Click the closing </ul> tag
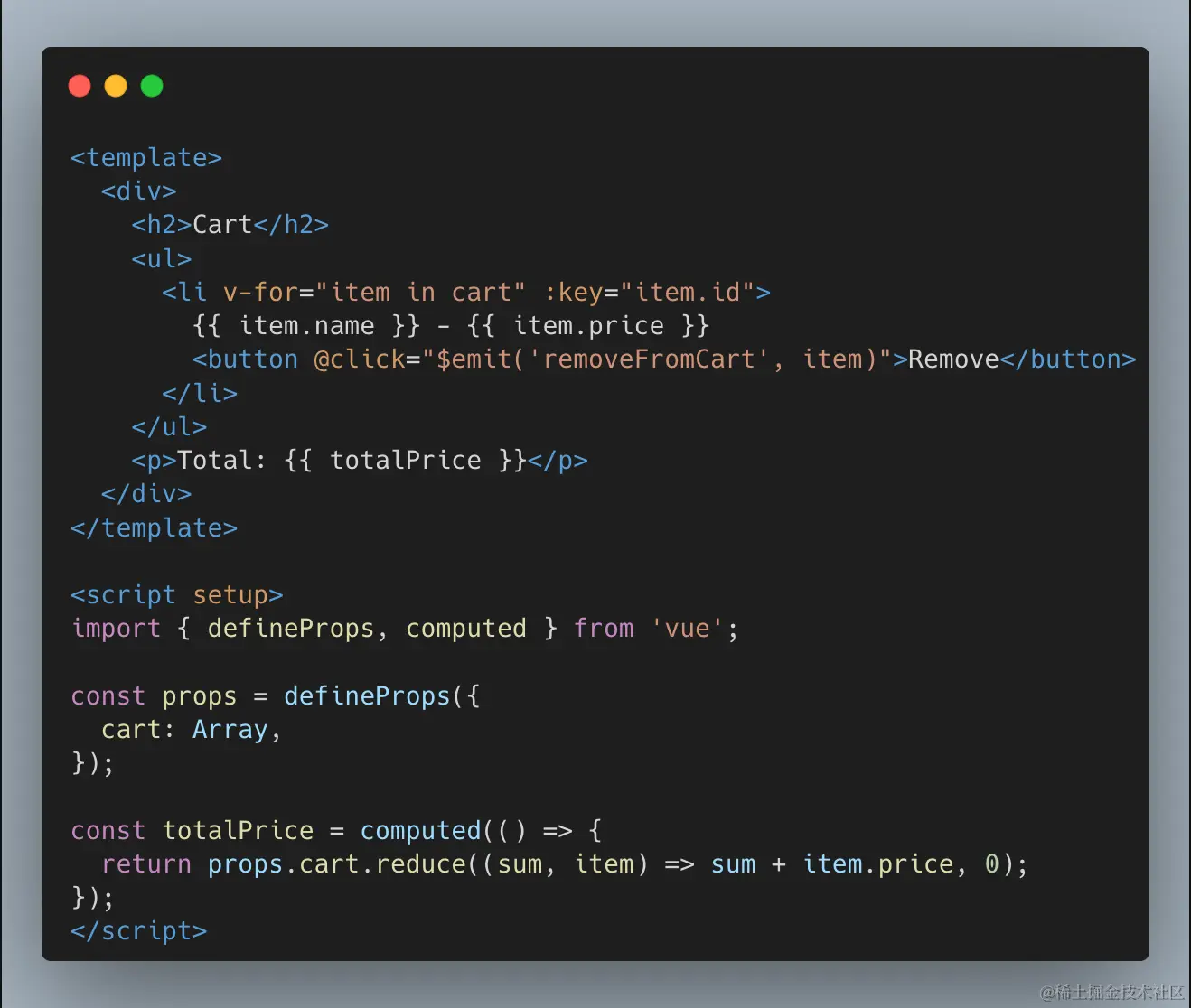This screenshot has height=1008, width=1191. tap(169, 427)
